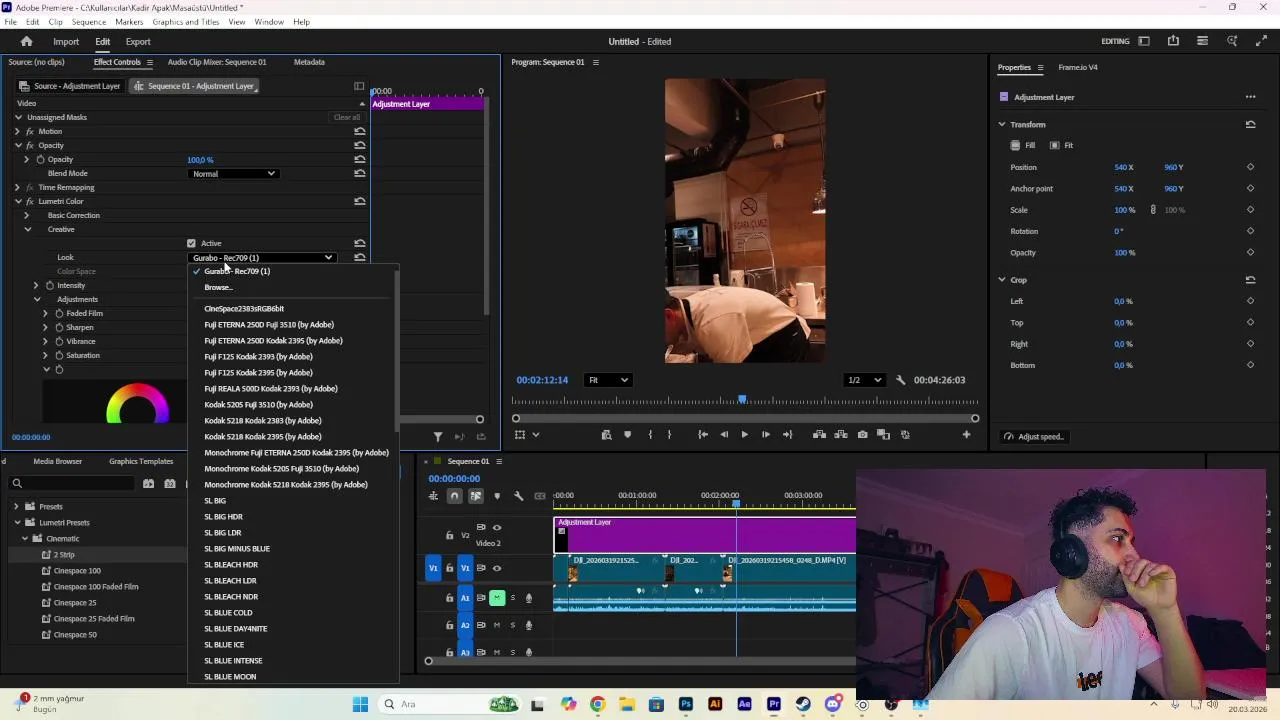Viewport: 1280px width, 720px height.
Task: Hide the Video 2 track output
Action: [x=497, y=527]
